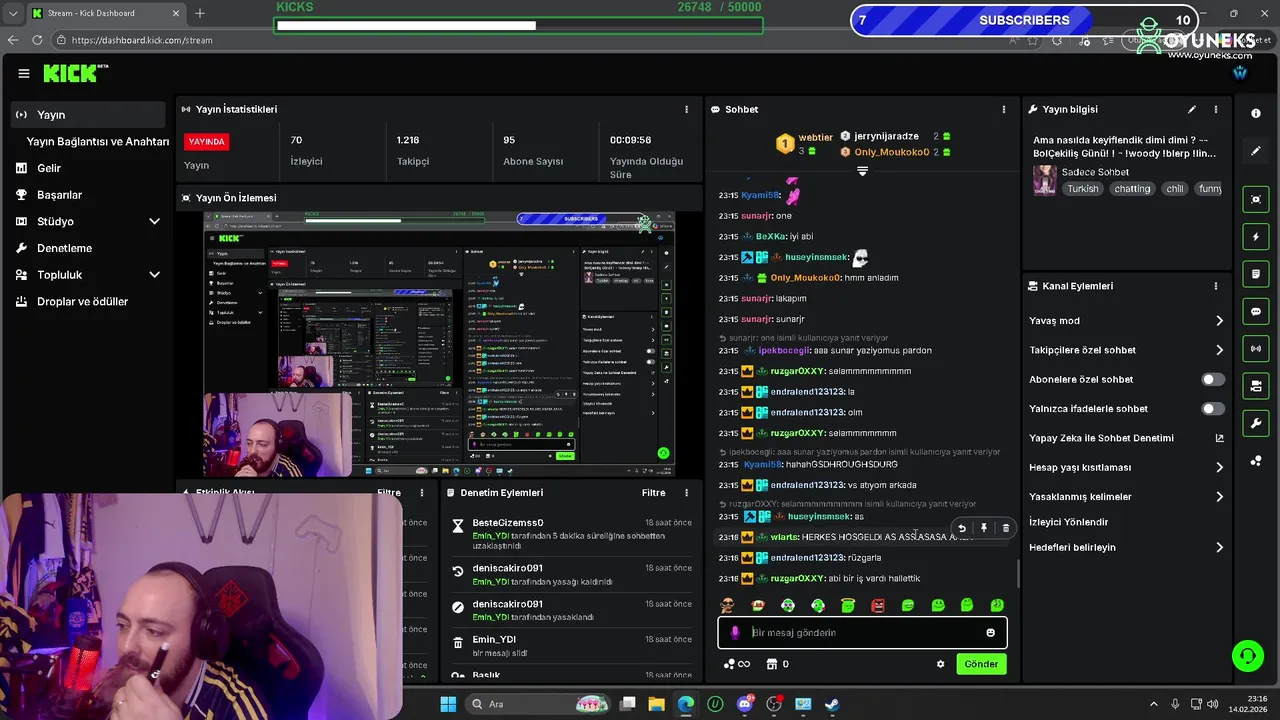The image size is (1280, 720).
Task: Click Filtre in Etkinlik Akışı panel
Action: pos(389,493)
